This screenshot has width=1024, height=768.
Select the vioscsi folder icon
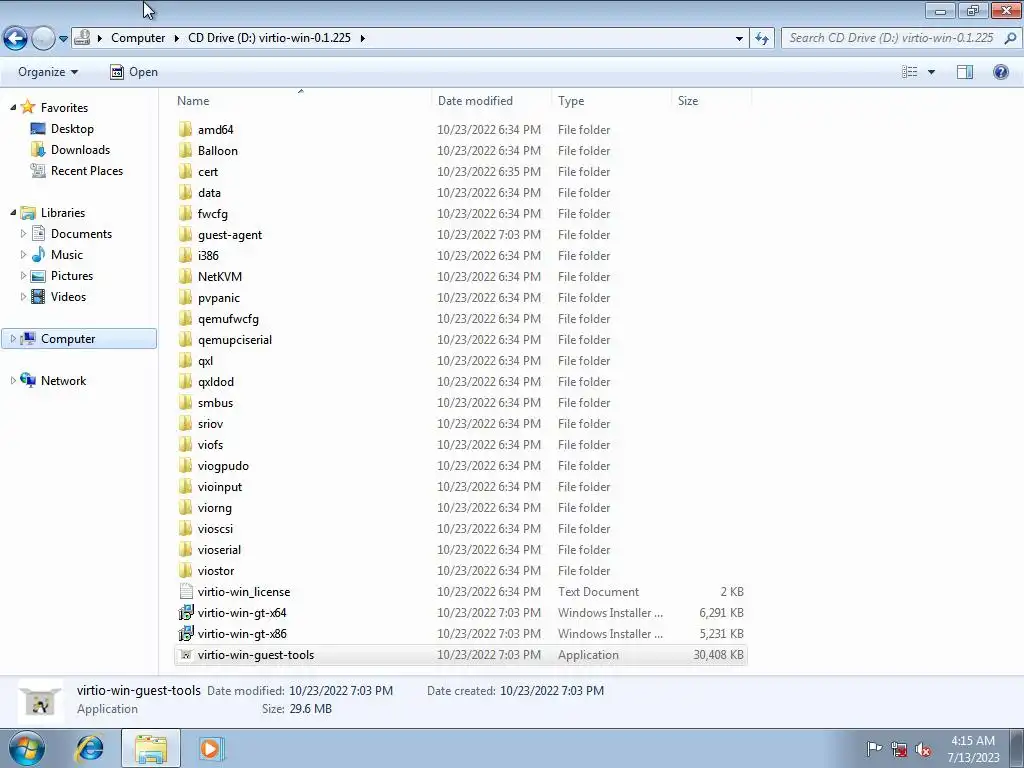point(185,528)
